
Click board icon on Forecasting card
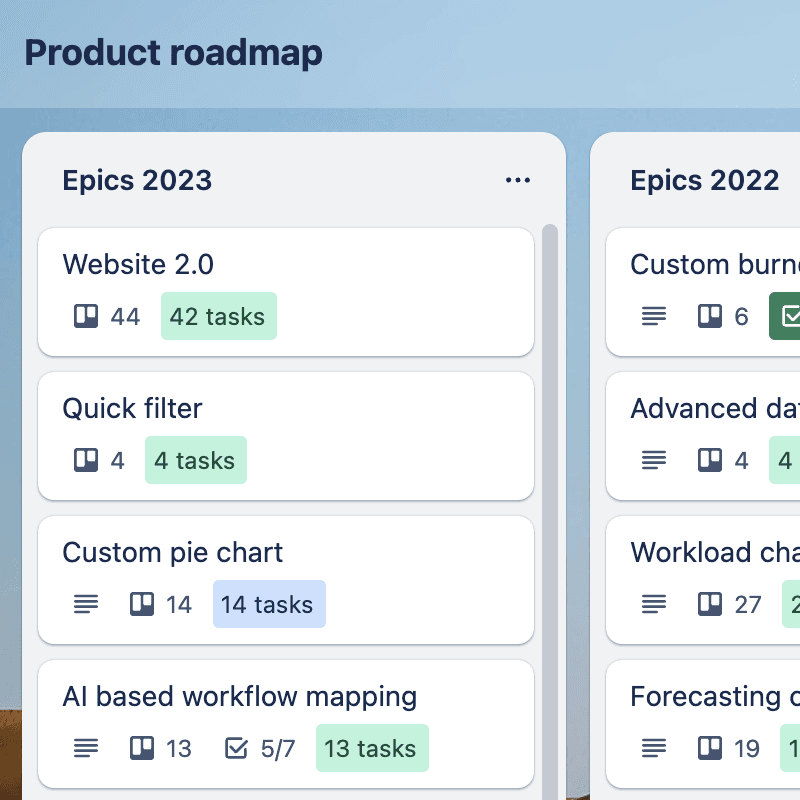[710, 748]
